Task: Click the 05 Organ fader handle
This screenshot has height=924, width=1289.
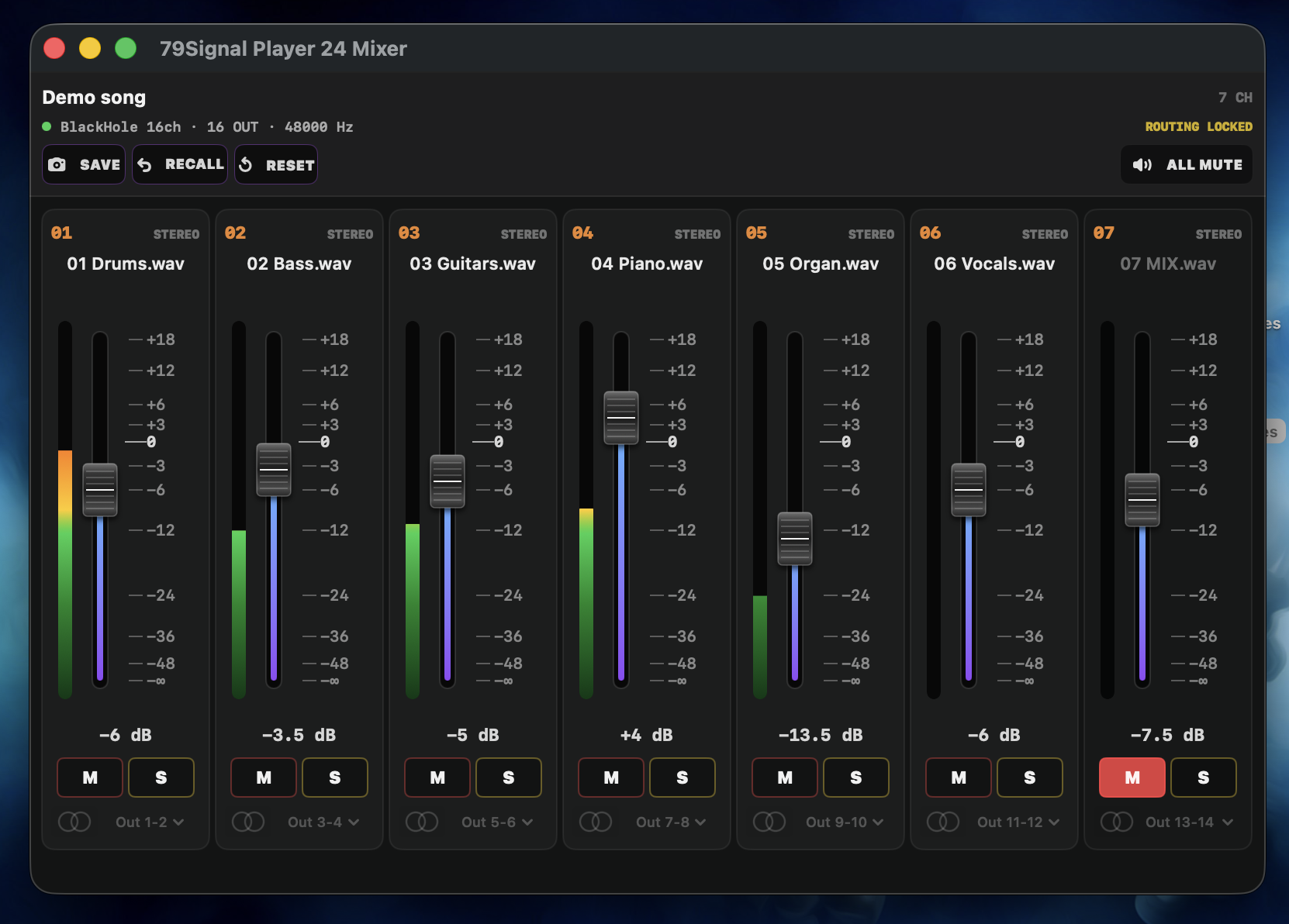Action: [x=795, y=539]
